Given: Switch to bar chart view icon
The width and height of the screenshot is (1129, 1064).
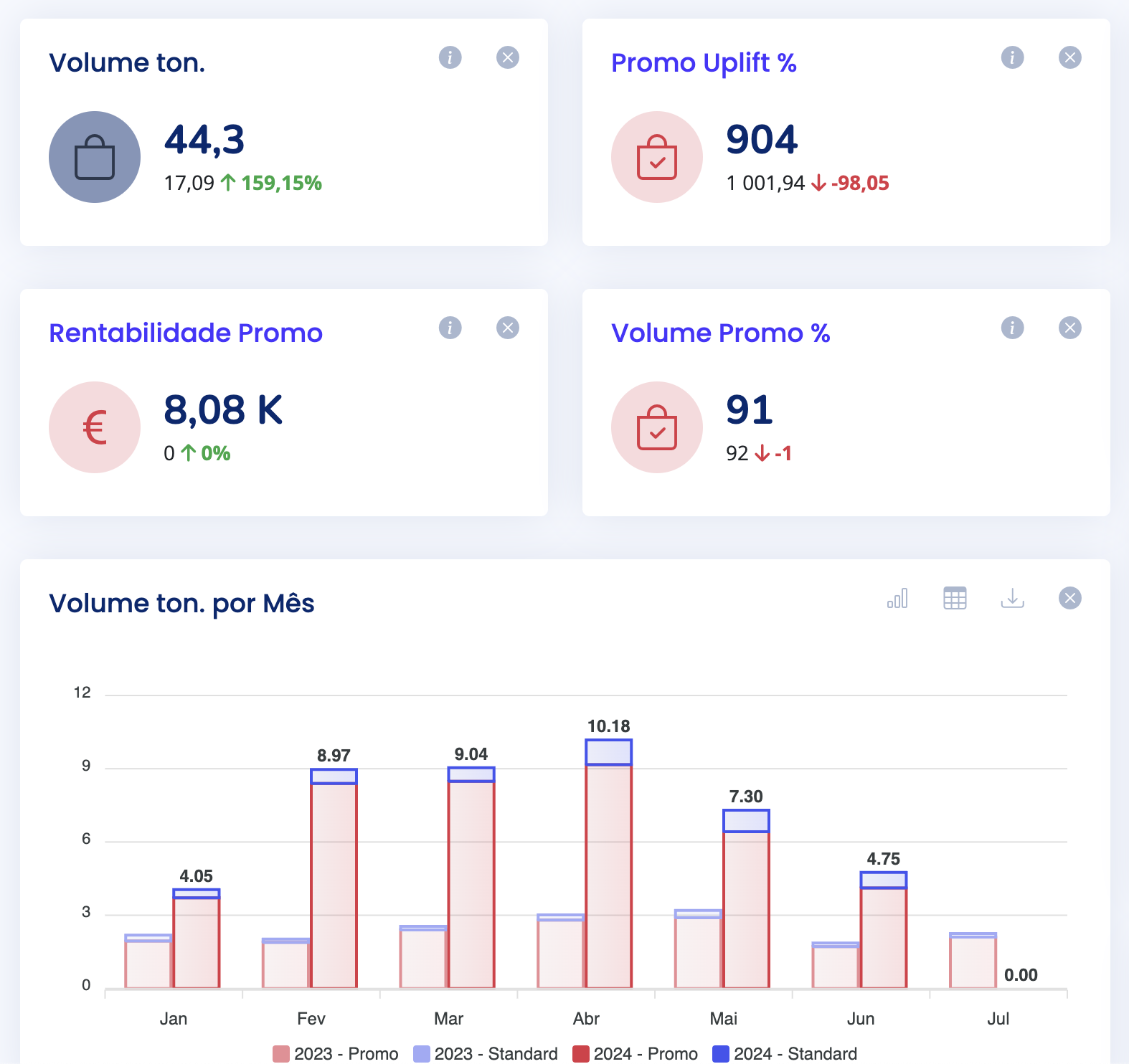Looking at the screenshot, I should click(x=897, y=598).
